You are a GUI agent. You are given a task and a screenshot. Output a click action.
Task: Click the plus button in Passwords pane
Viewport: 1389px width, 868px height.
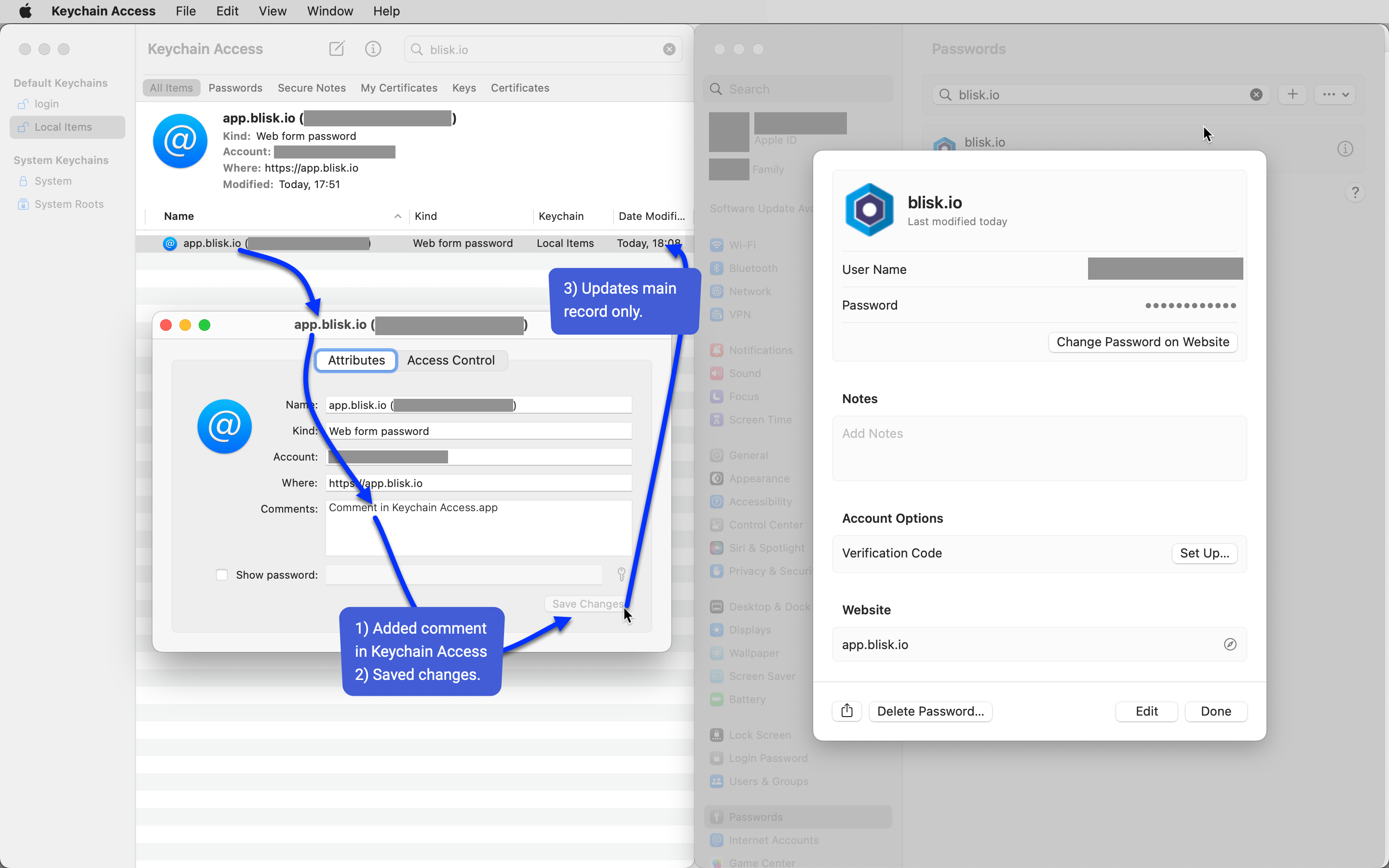pyautogui.click(x=1293, y=94)
